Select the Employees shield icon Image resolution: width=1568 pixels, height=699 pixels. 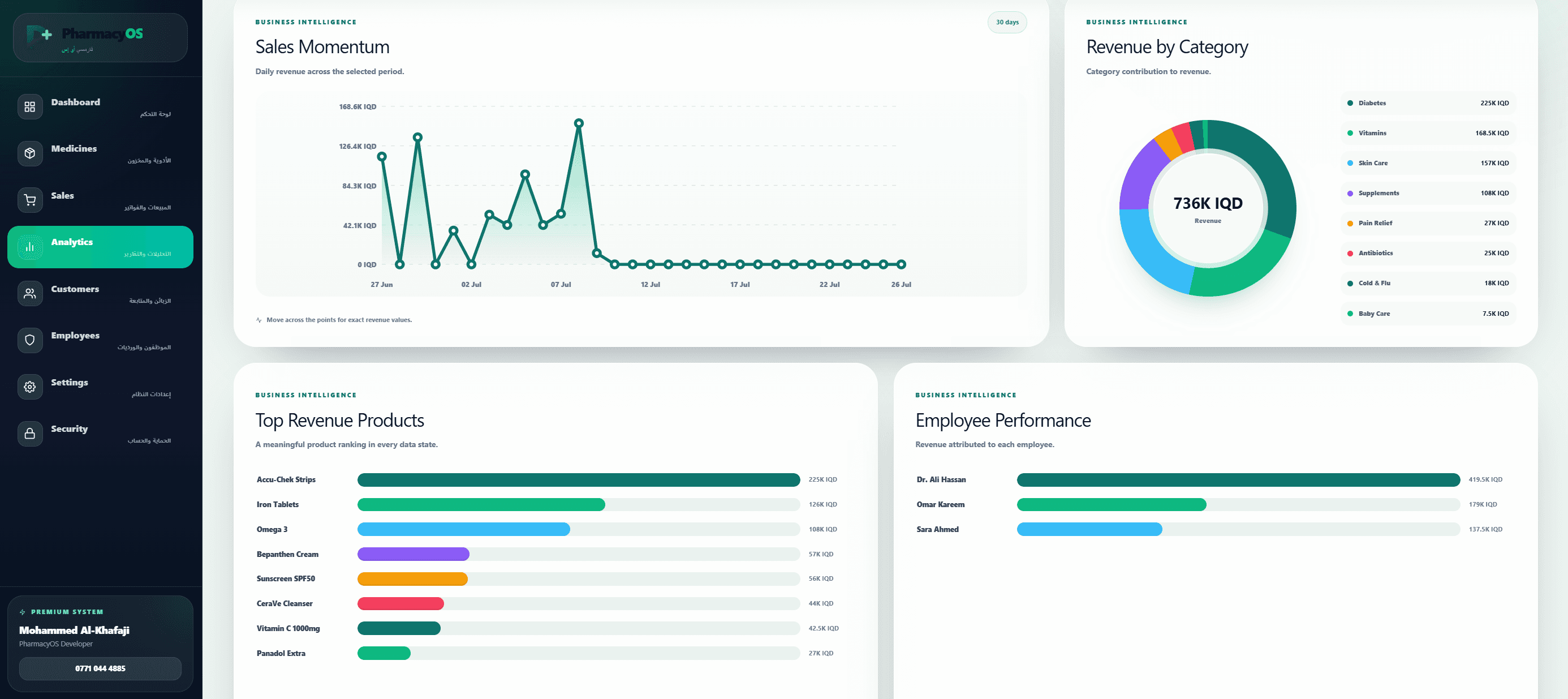click(30, 340)
